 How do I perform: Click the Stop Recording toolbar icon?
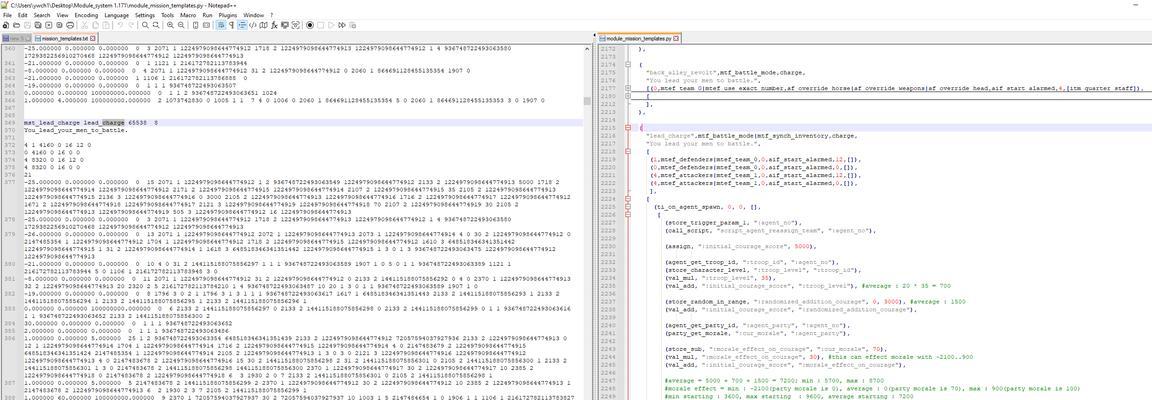320,24
